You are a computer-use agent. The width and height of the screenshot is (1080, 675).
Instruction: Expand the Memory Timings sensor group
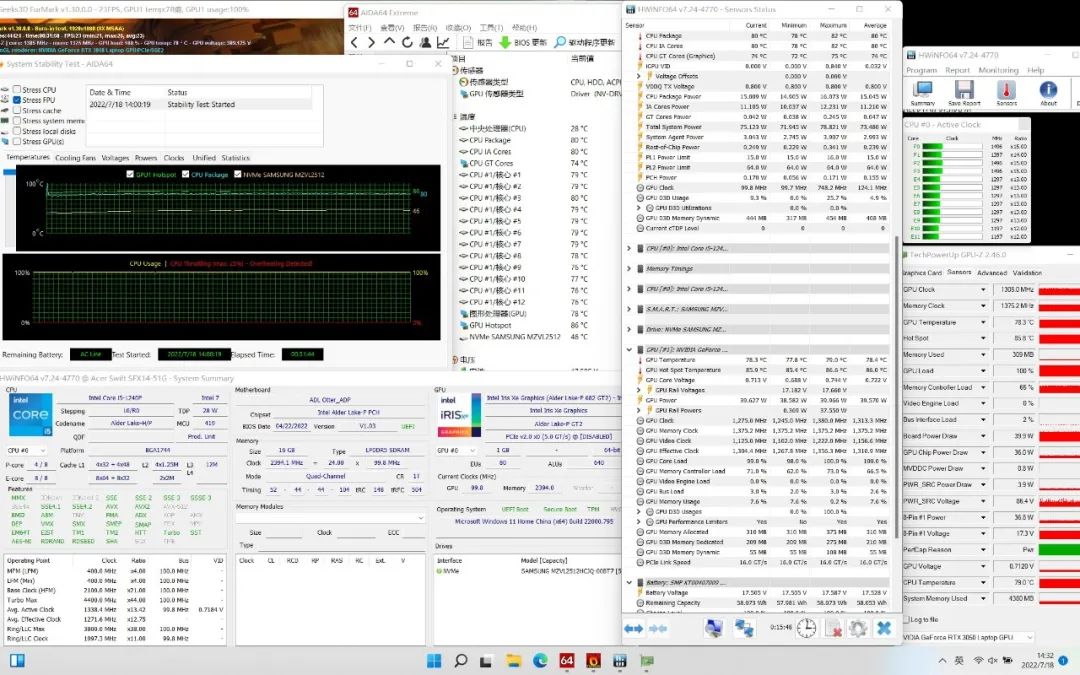629,268
